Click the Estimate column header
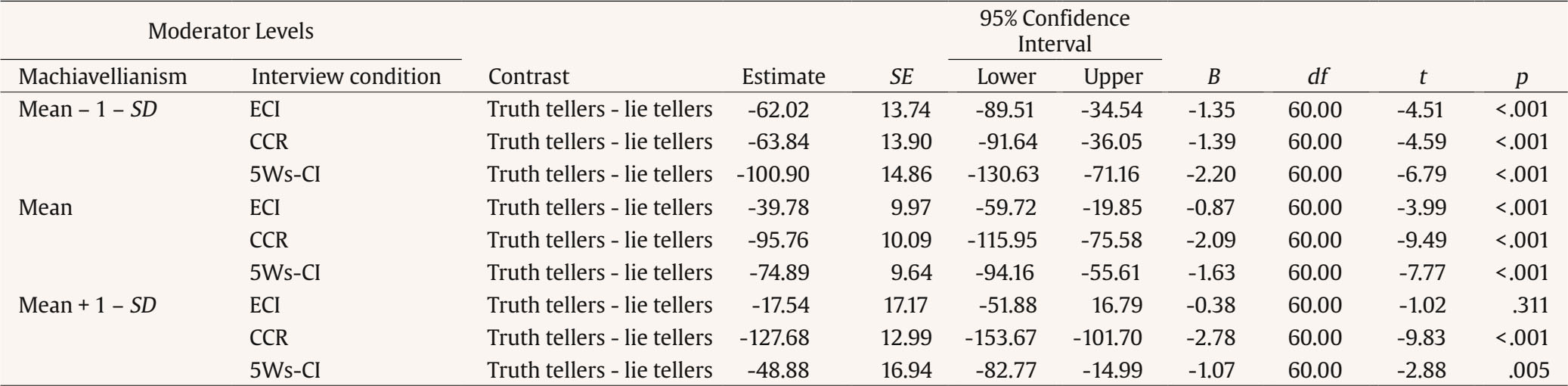 [782, 76]
